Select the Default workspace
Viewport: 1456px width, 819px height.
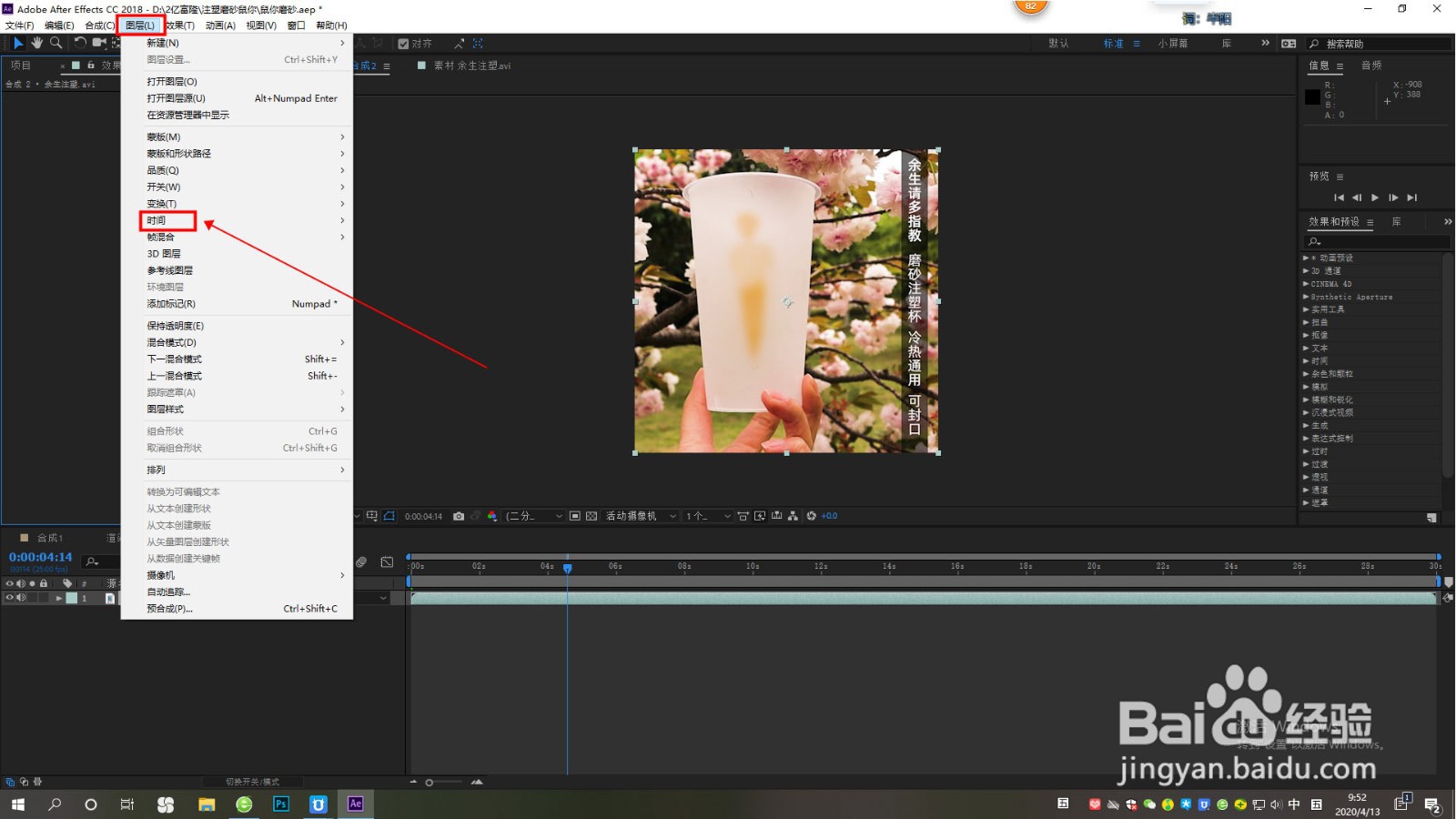(1058, 44)
